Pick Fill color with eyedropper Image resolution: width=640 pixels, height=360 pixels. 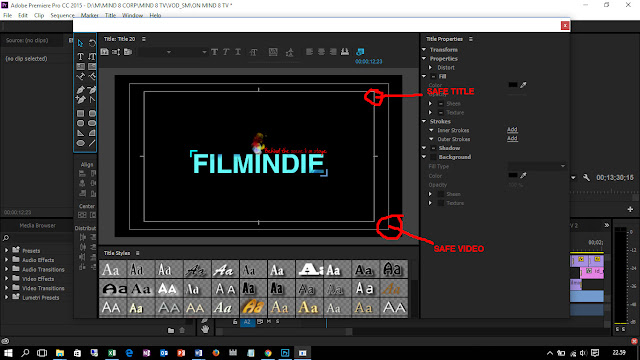coord(523,85)
